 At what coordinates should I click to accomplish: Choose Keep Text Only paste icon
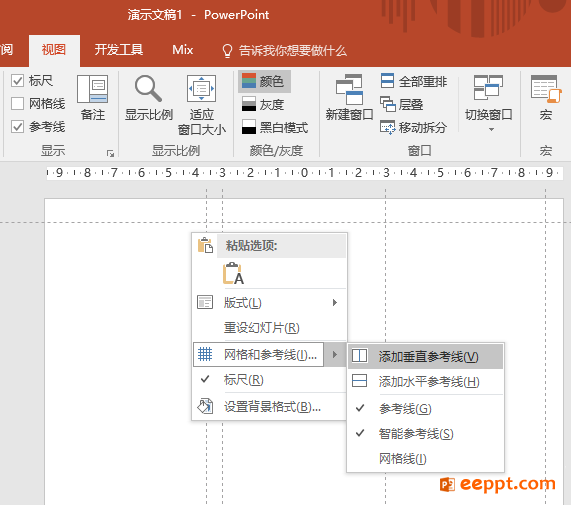[x=233, y=273]
